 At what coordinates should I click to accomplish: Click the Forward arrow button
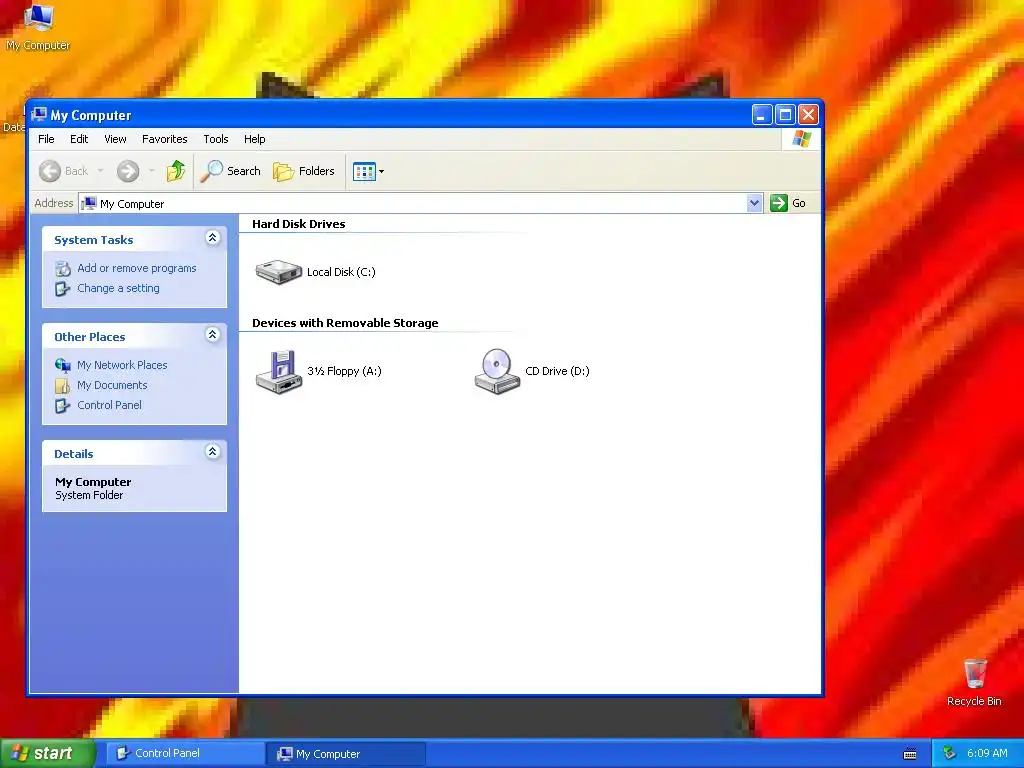point(128,171)
